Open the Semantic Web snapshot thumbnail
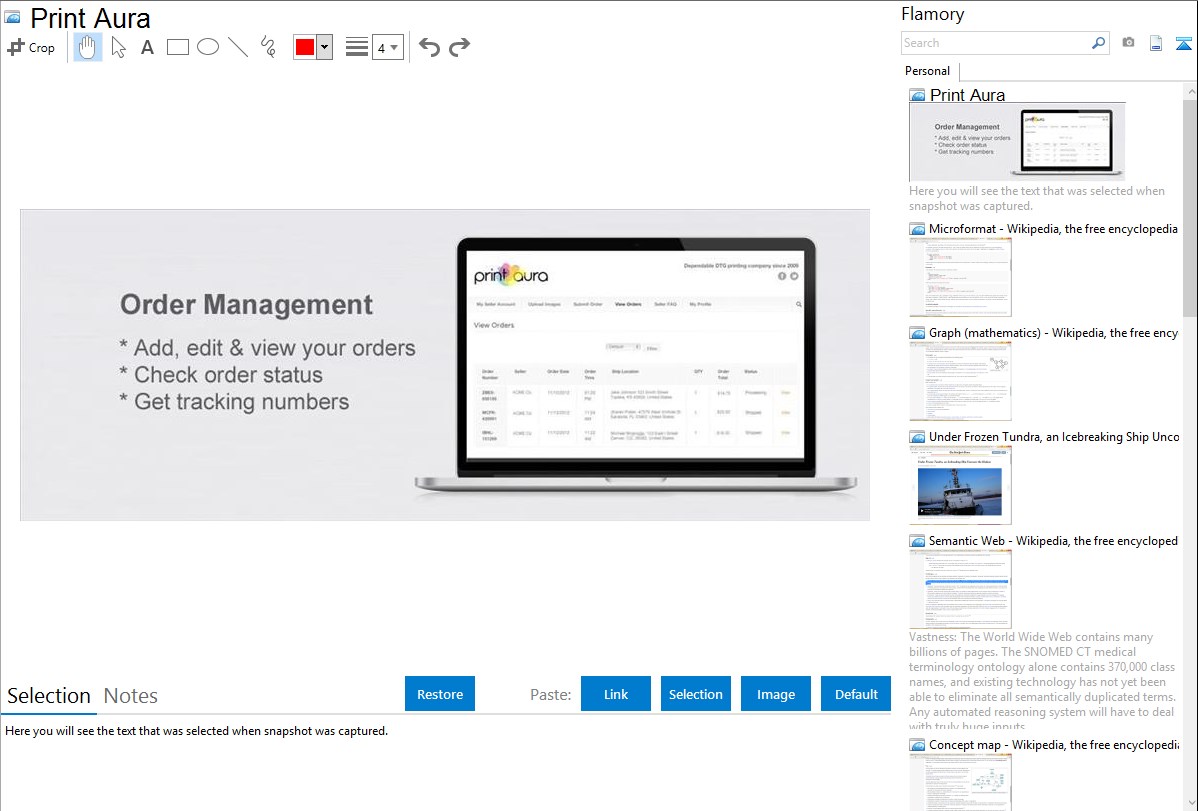 960,589
